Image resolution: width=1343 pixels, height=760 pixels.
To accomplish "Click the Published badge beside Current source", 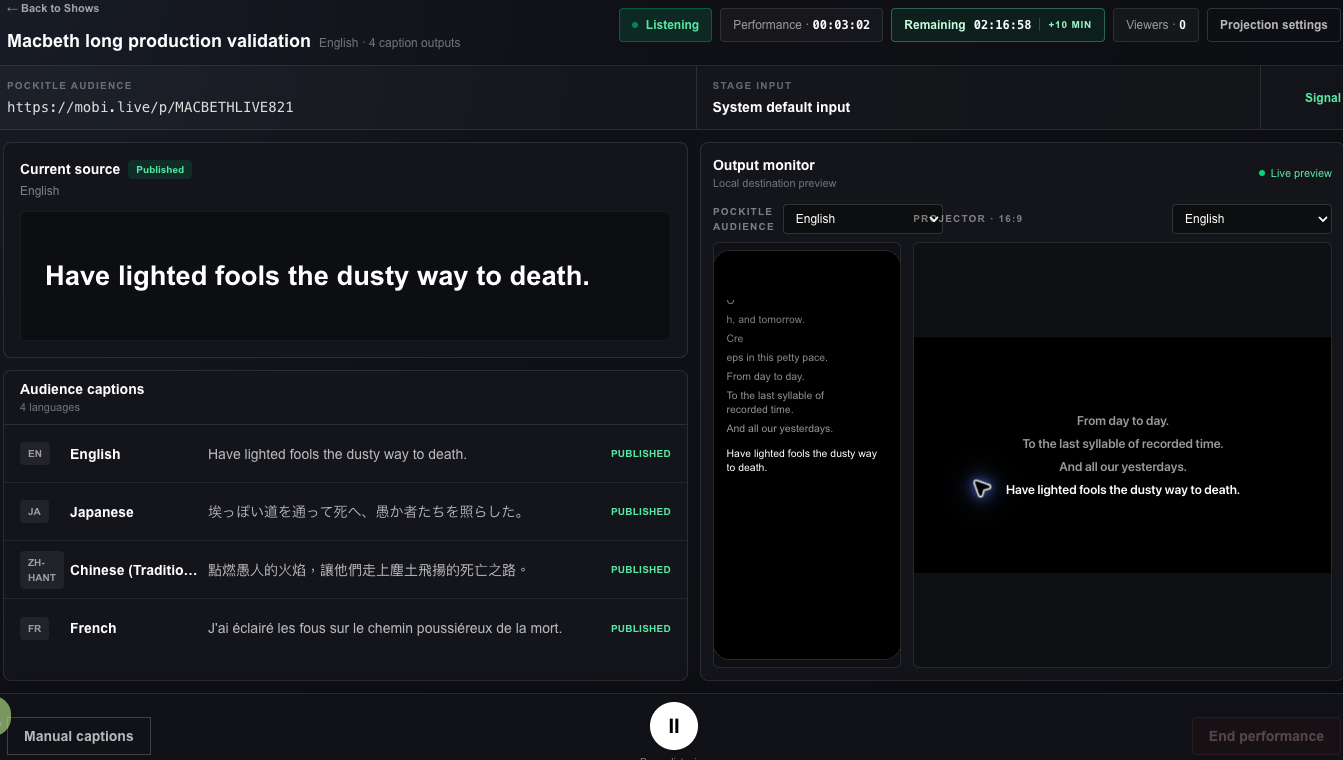I will [160, 170].
